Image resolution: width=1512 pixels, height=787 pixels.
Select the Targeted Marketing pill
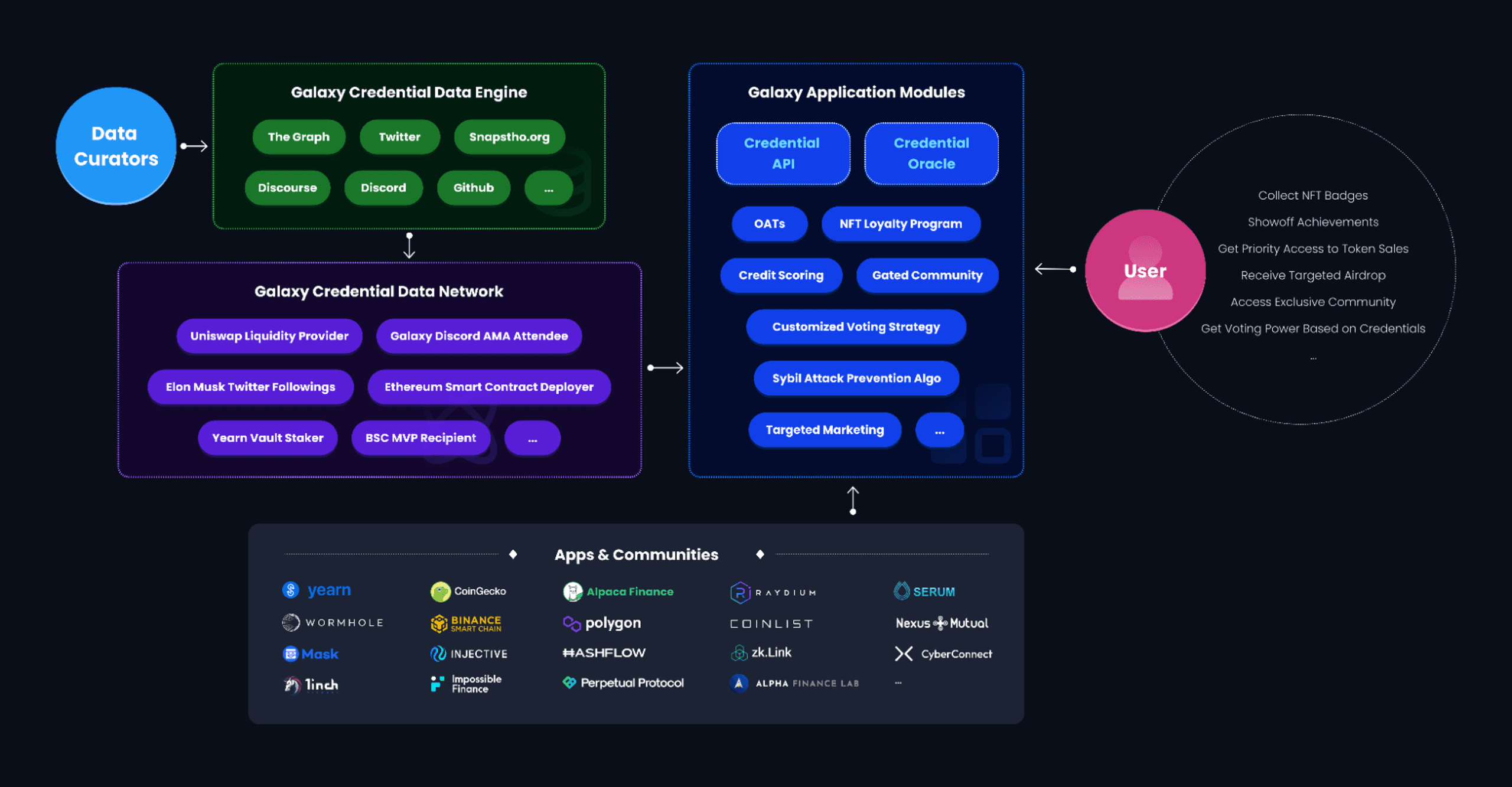[825, 430]
